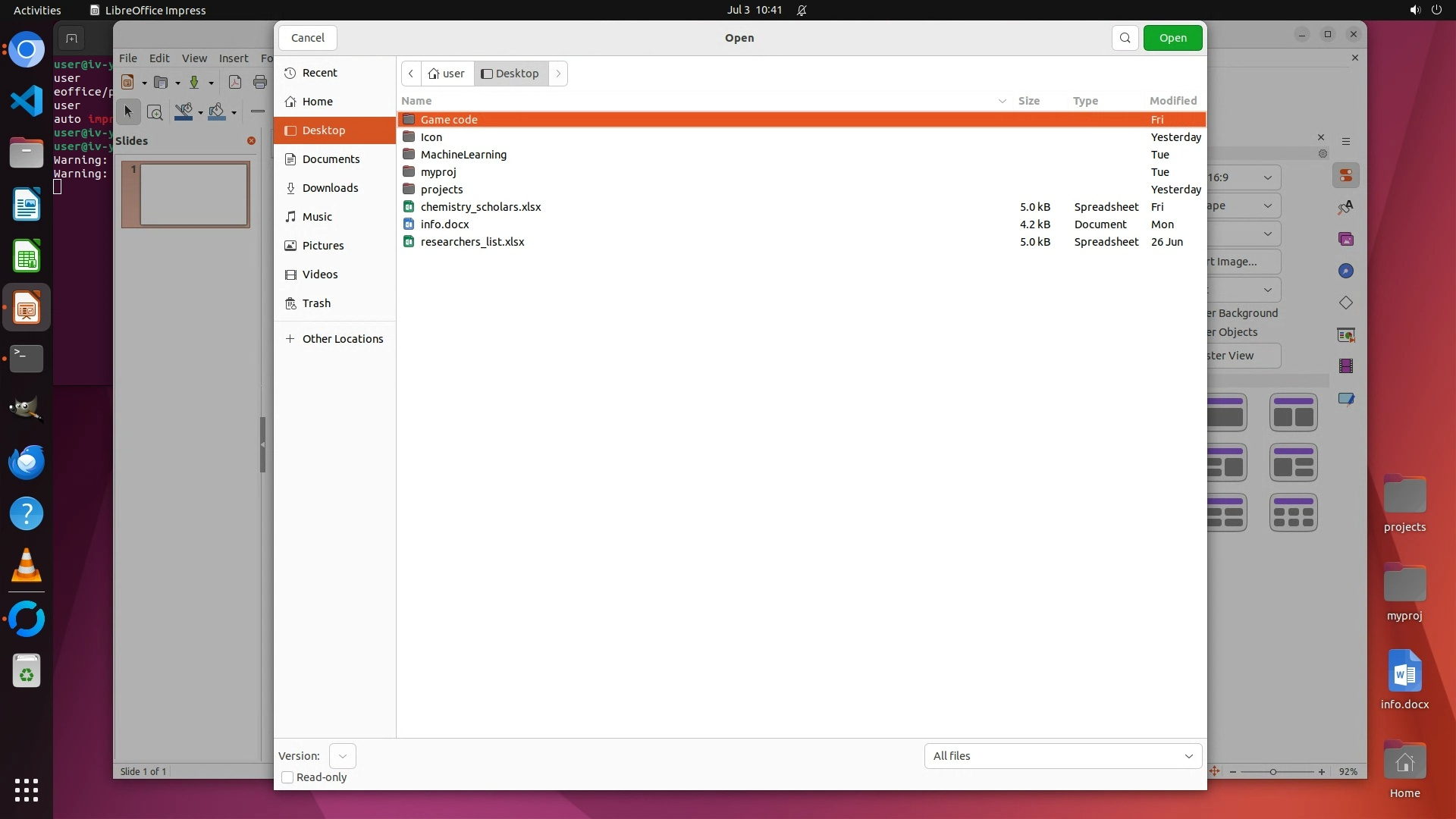Image resolution: width=1456 pixels, height=819 pixels.
Task: Click the forward arrow in path bar
Action: (558, 74)
